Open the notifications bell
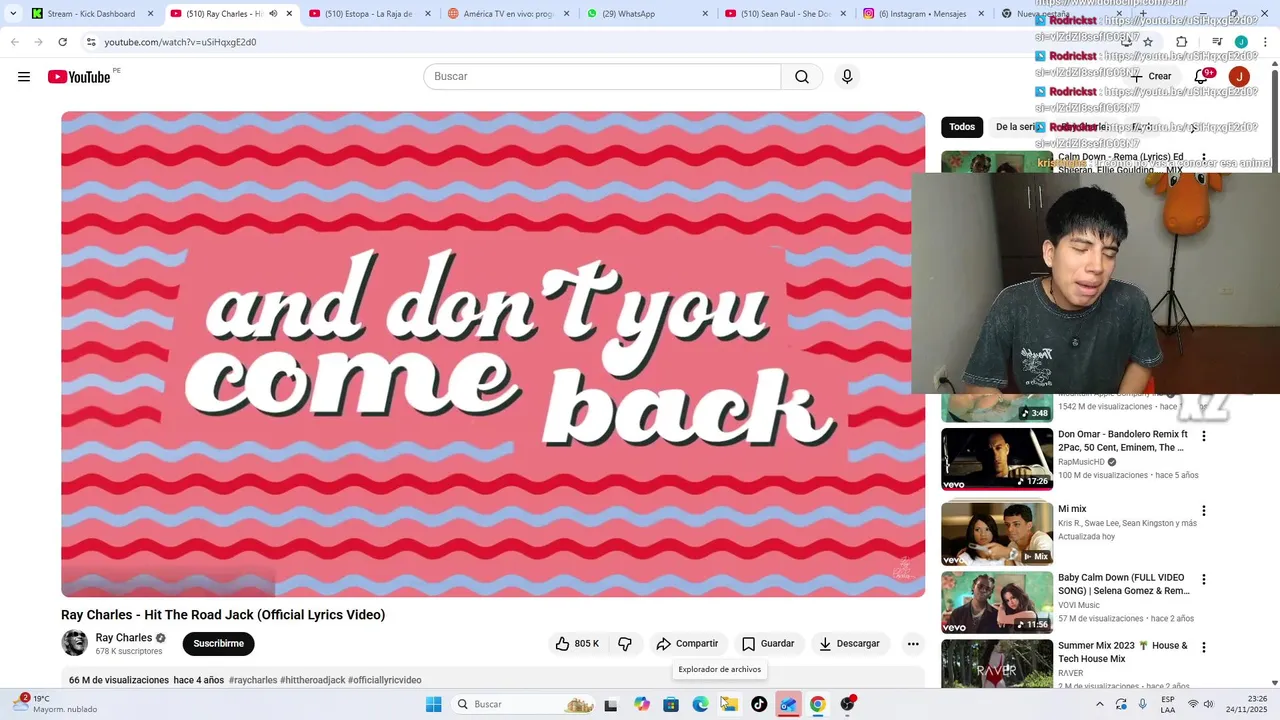This screenshot has width=1280, height=720. (x=1201, y=76)
